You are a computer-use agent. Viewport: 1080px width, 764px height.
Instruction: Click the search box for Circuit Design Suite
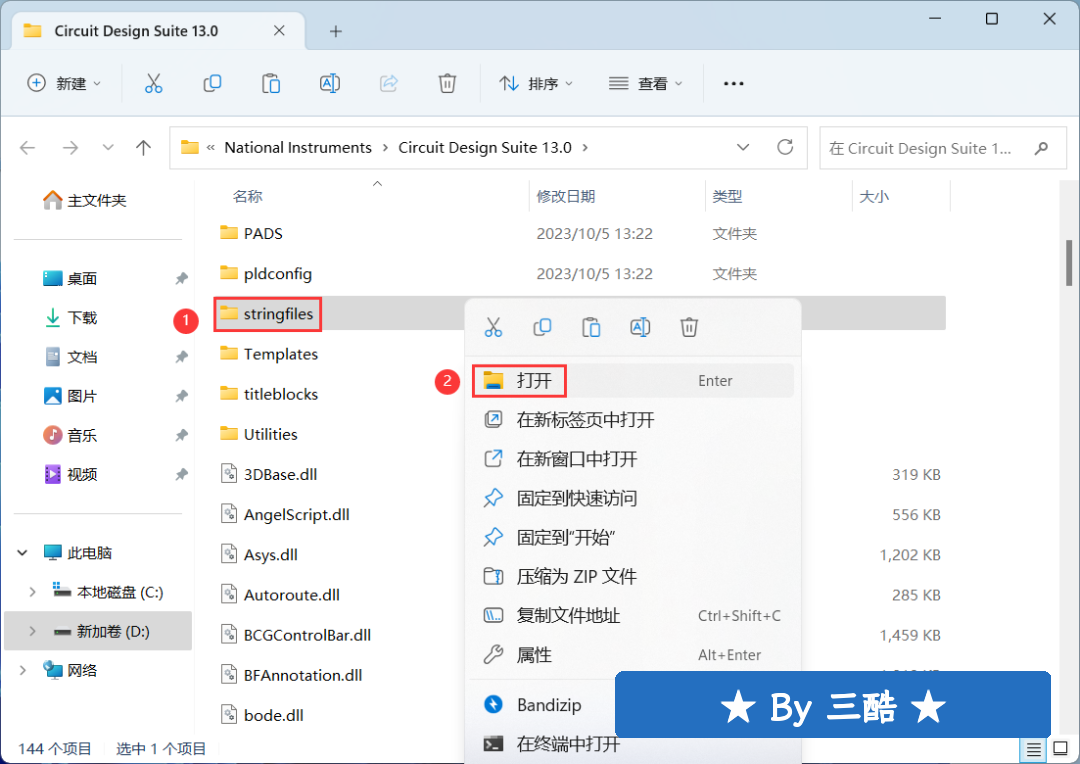[942, 148]
